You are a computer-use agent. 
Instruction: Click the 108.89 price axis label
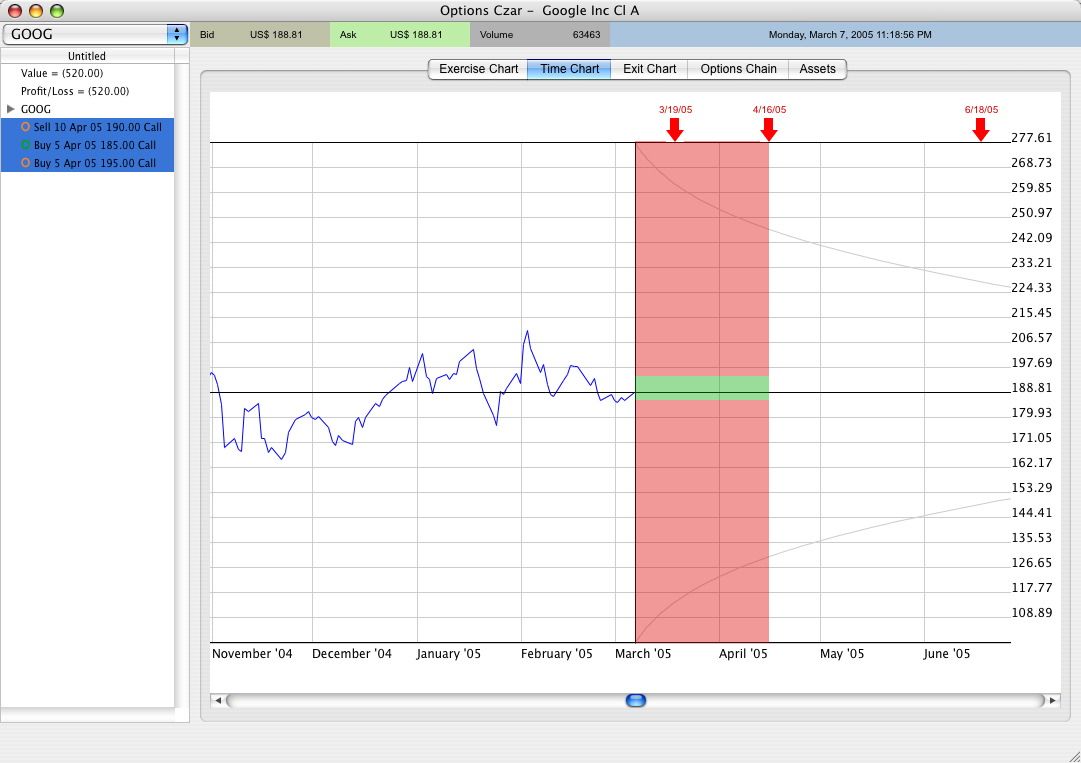pyautogui.click(x=1031, y=612)
